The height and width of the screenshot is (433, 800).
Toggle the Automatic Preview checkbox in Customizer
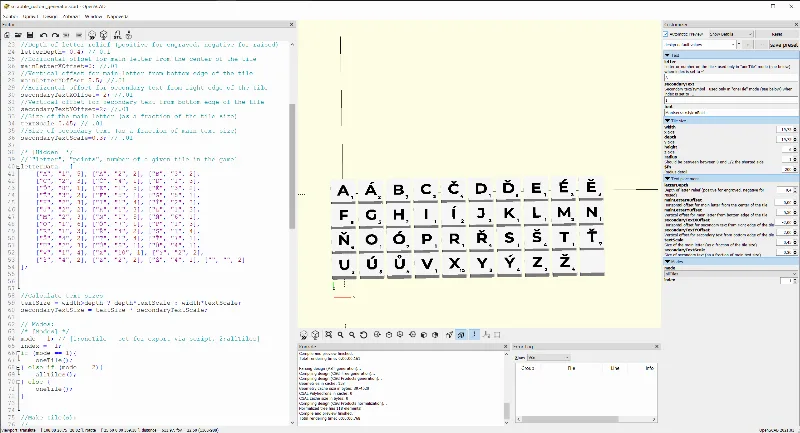point(666,34)
